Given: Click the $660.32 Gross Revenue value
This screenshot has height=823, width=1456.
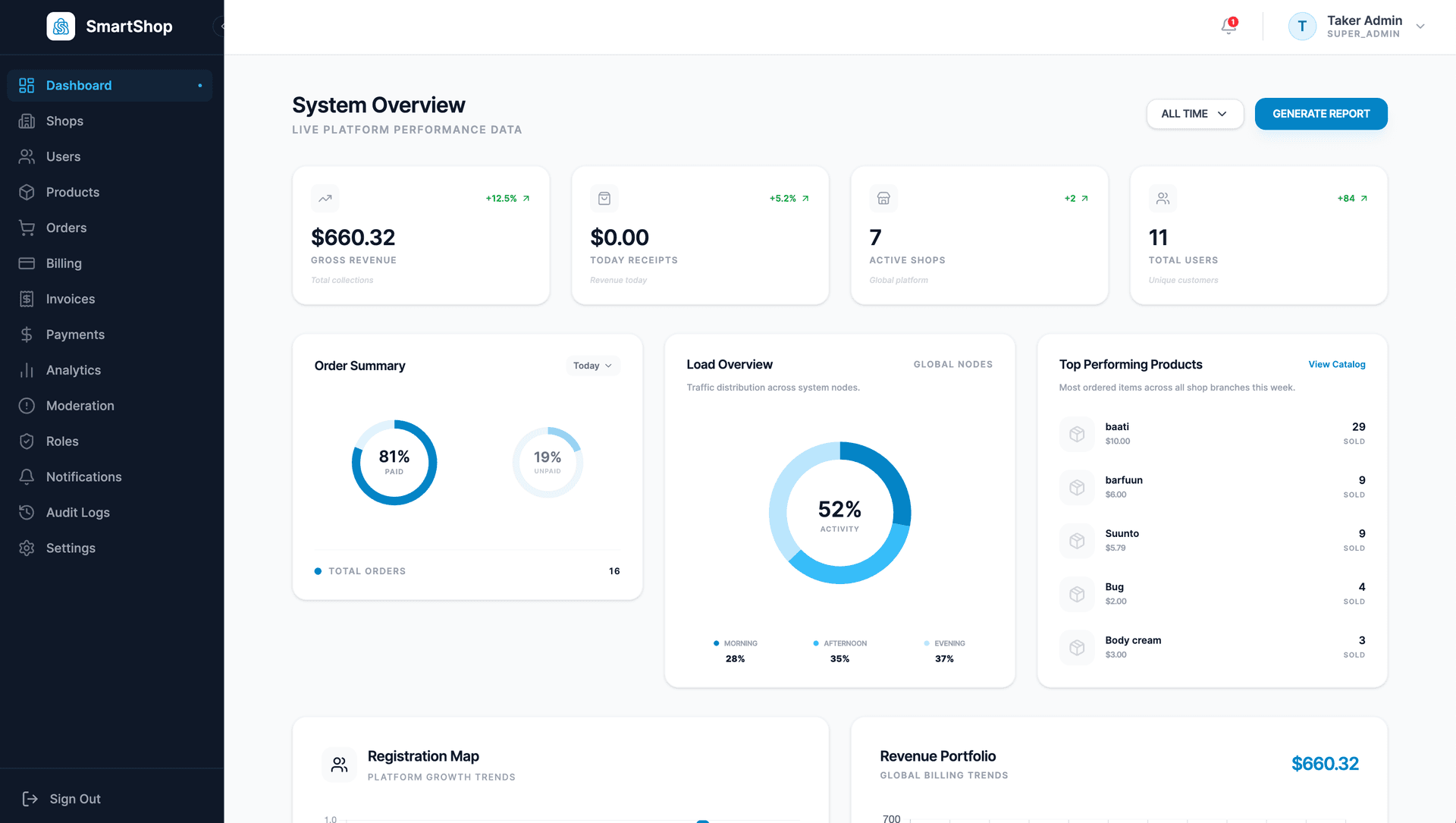Looking at the screenshot, I should 353,237.
